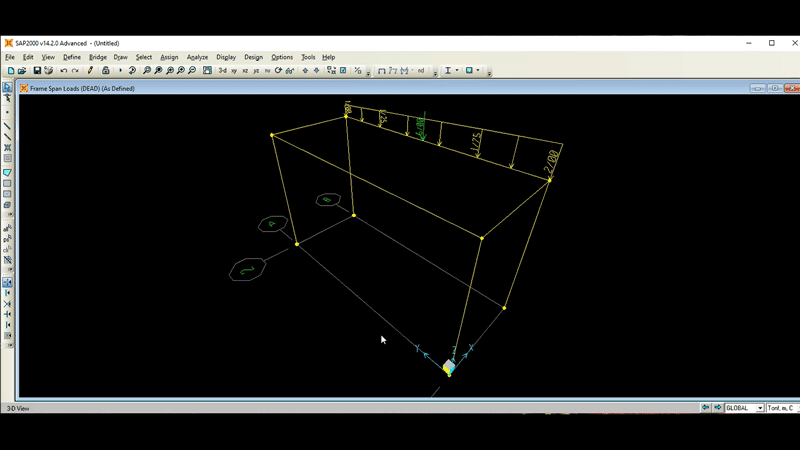
Task: Open the Analyze menu
Action: click(197, 57)
